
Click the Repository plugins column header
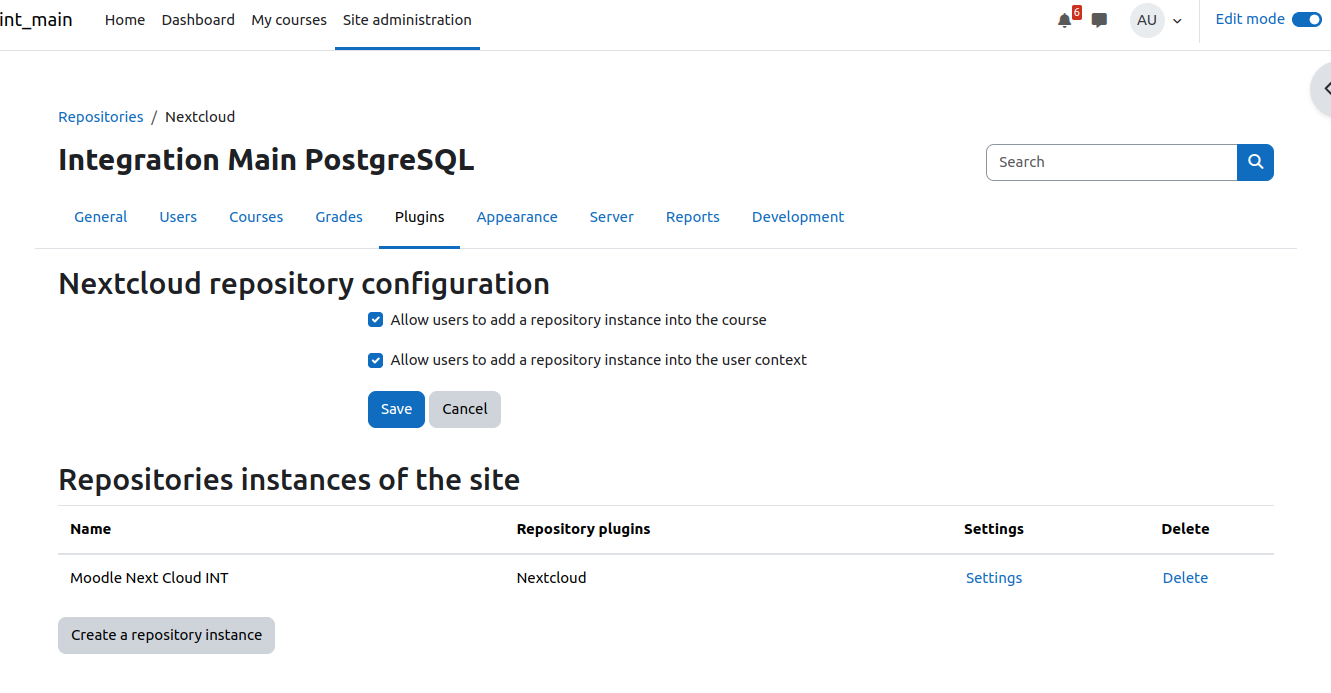[x=583, y=529]
